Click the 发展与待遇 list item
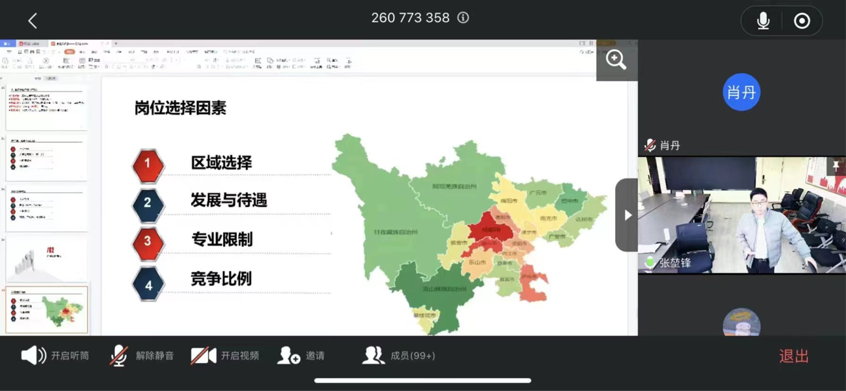Viewport: 846px width, 391px height. click(x=229, y=201)
